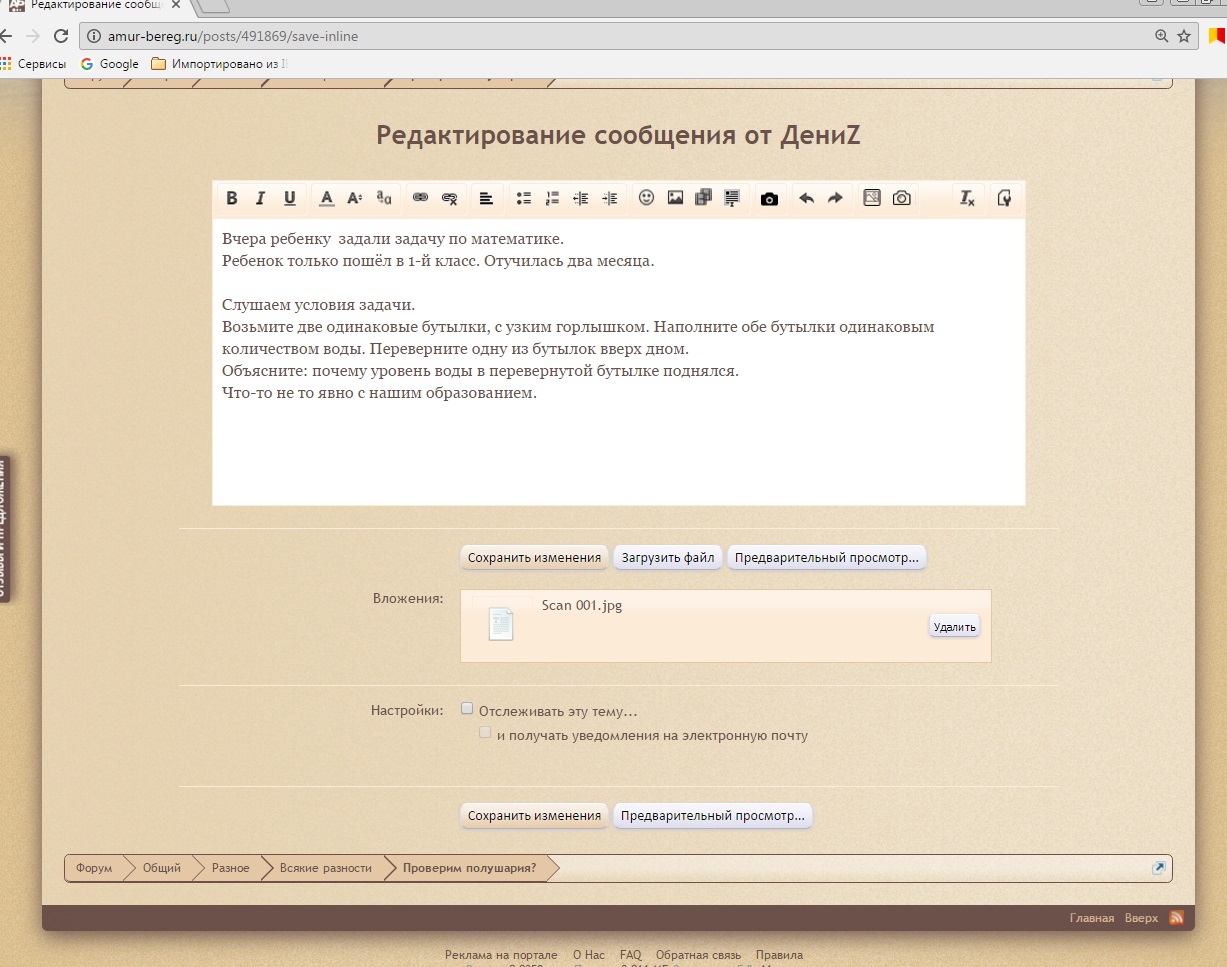Insert a numbered list
Screen dimensions: 1227x967
(x=552, y=198)
